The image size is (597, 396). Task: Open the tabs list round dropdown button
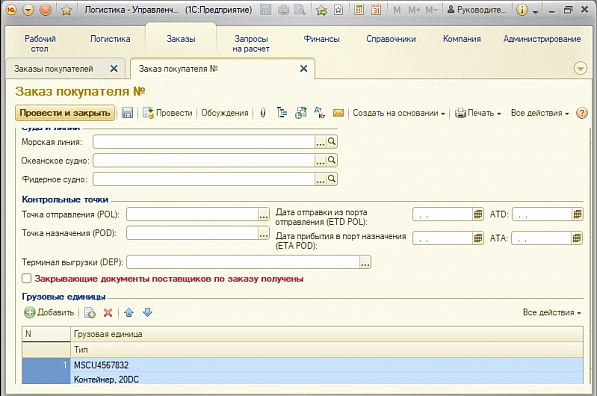pyautogui.click(x=580, y=69)
